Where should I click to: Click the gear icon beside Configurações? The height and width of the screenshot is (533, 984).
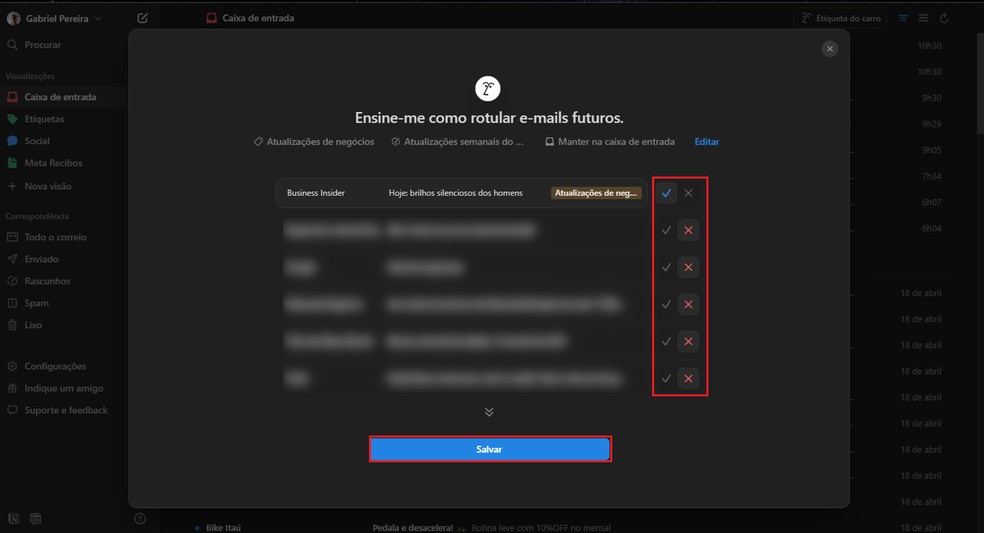(x=12, y=366)
